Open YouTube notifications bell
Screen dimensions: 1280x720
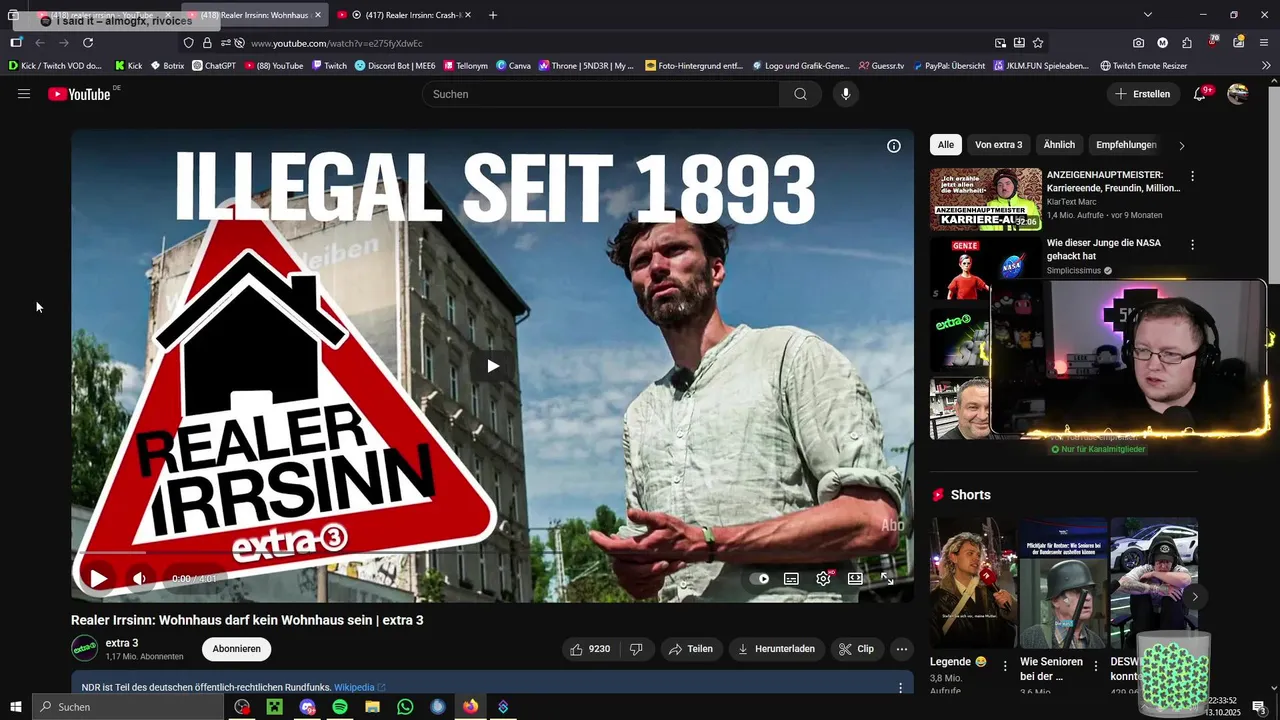1200,94
